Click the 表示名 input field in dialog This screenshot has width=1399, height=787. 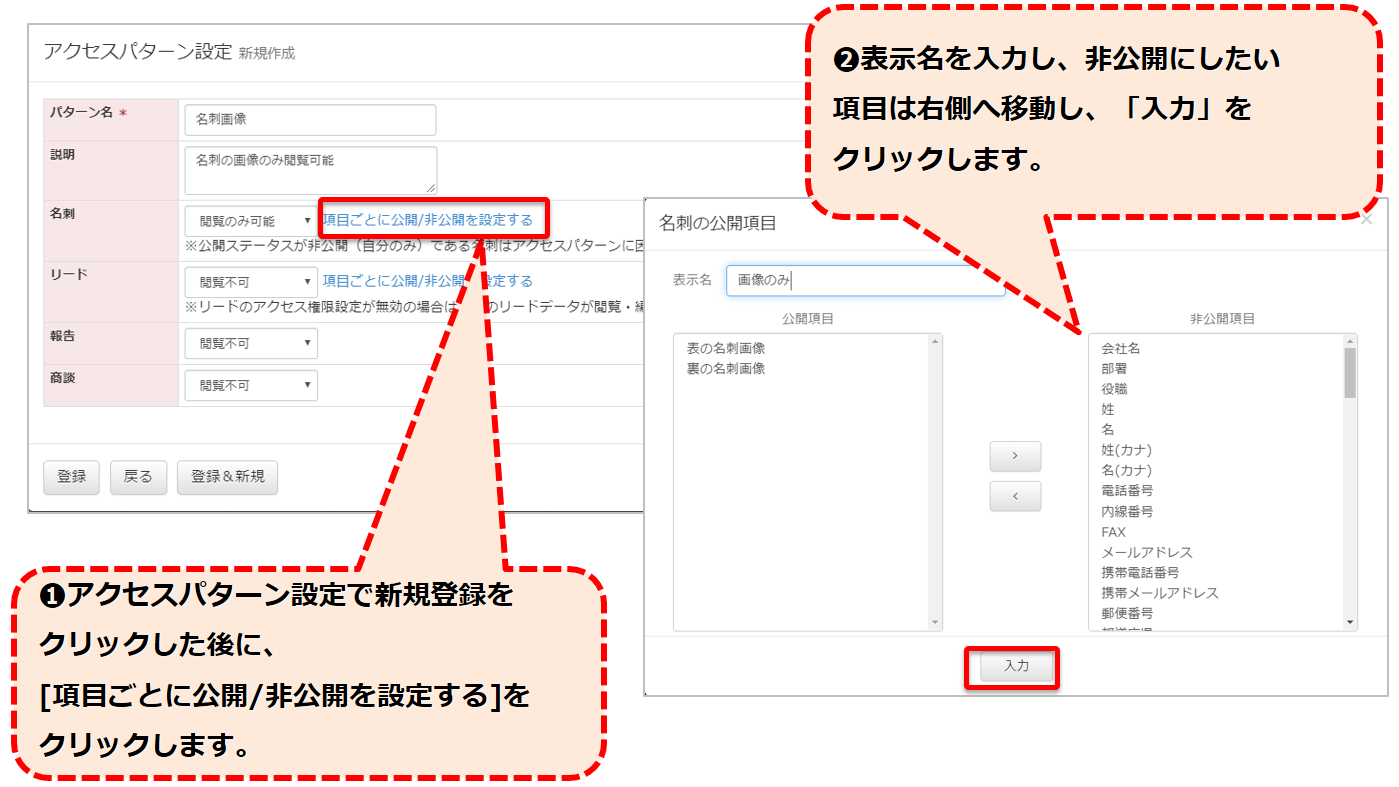coord(866,280)
